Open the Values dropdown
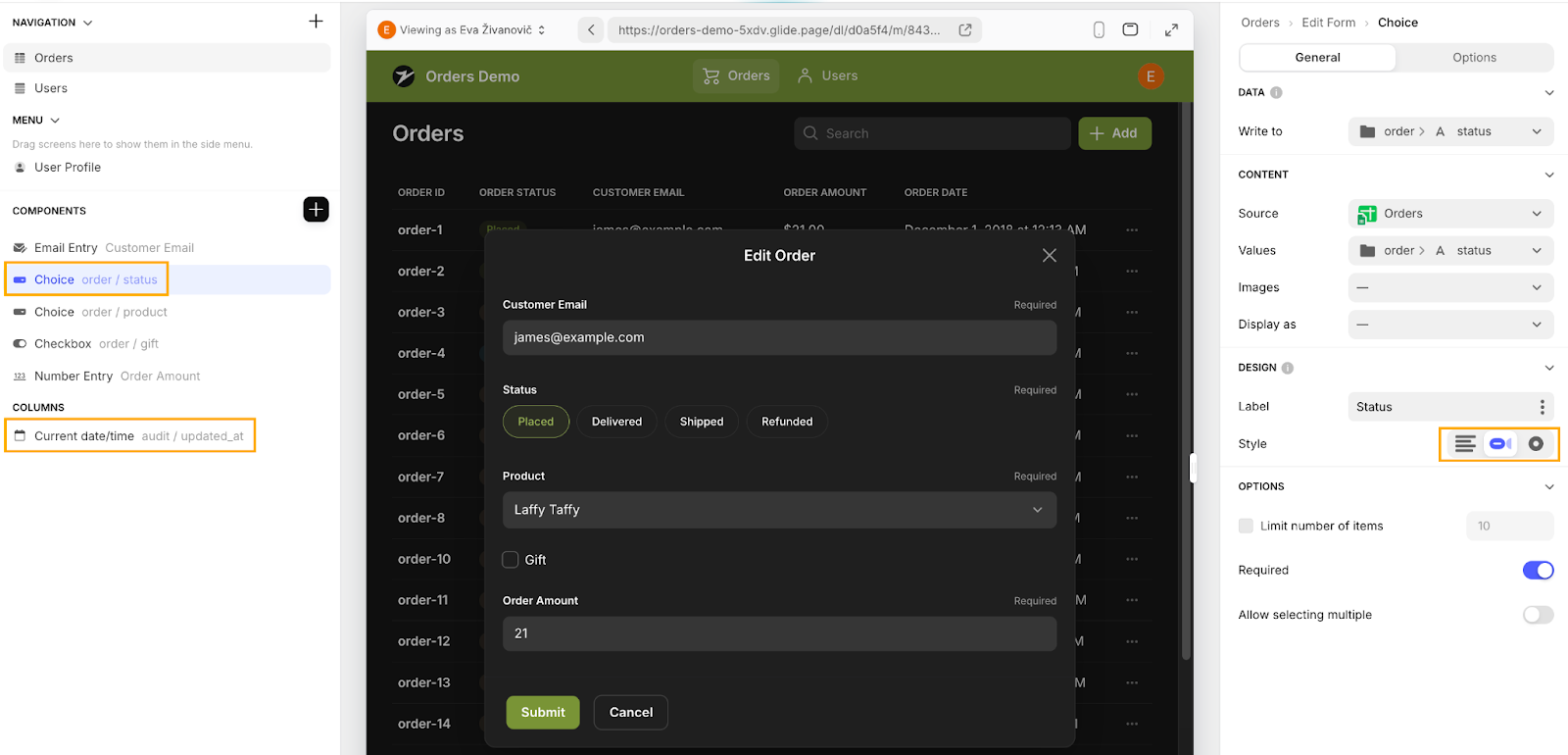The image size is (1568, 755). tap(1450, 251)
